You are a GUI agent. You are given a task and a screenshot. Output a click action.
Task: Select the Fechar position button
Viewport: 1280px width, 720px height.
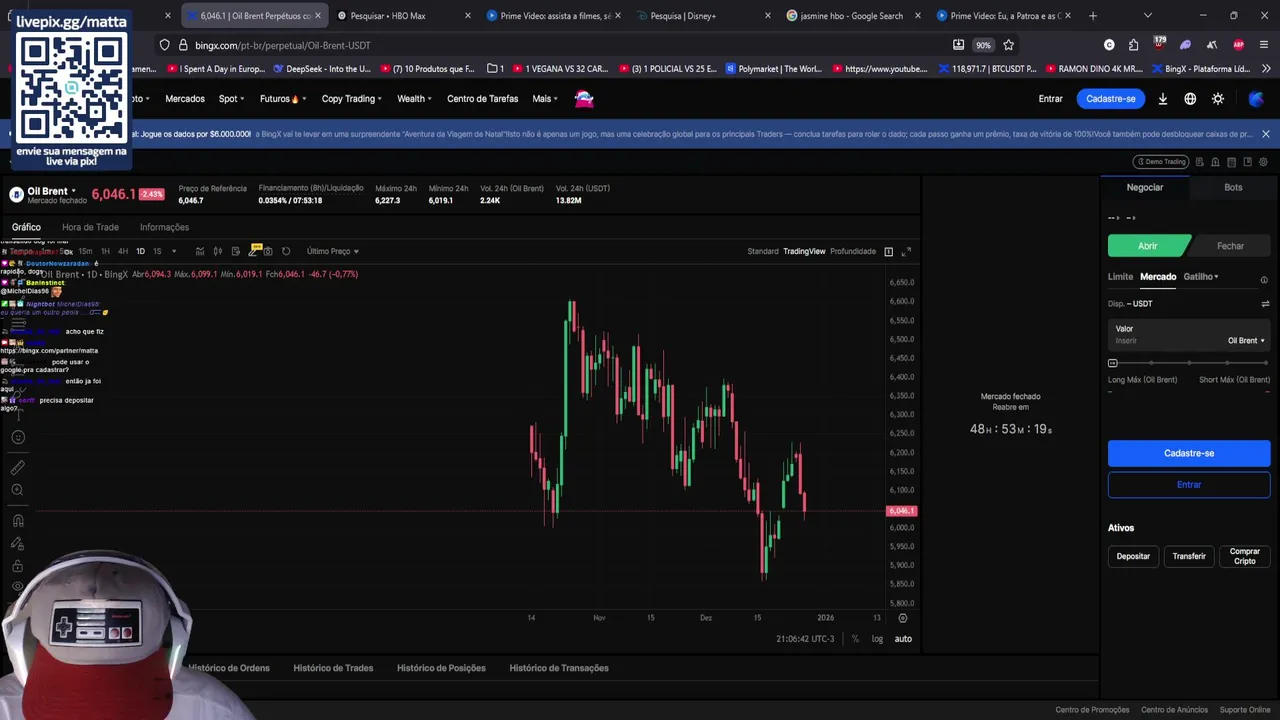[1230, 246]
